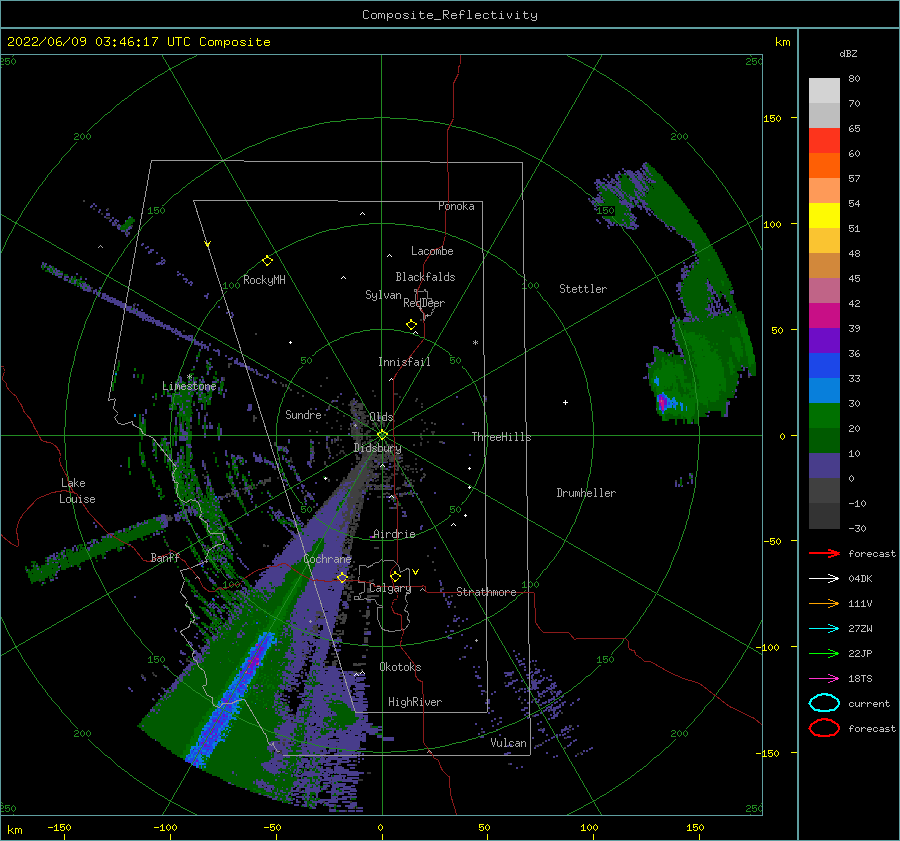Click the Okotoks label
Image resolution: width=900 pixels, height=841 pixels.
point(400,667)
